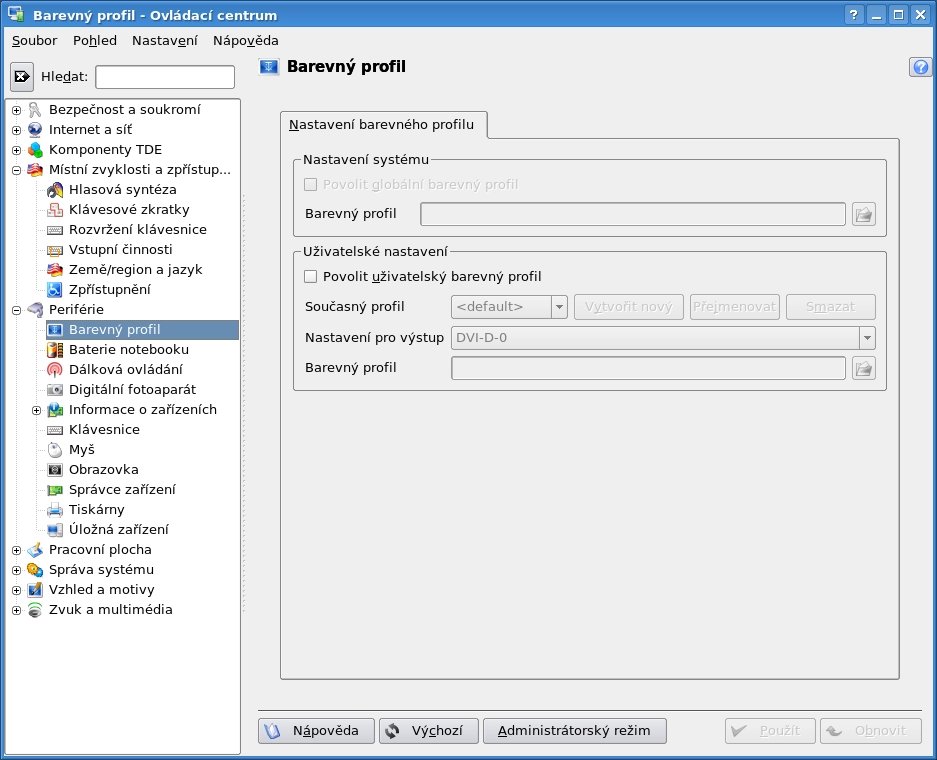This screenshot has width=937, height=760.
Task: Expand Internet a síť tree node
Action: click(x=17, y=130)
